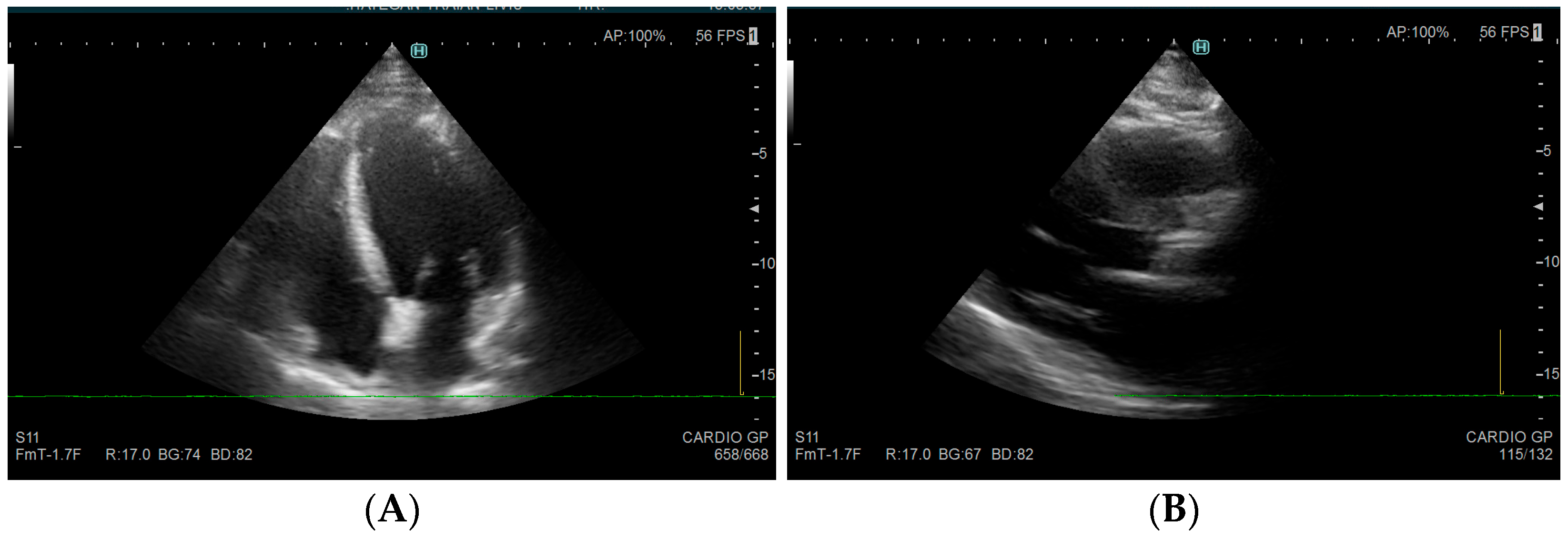This screenshot has width=1568, height=540.
Task: Click the FmT-1.7F frequency label in panel A
Action: [48, 454]
